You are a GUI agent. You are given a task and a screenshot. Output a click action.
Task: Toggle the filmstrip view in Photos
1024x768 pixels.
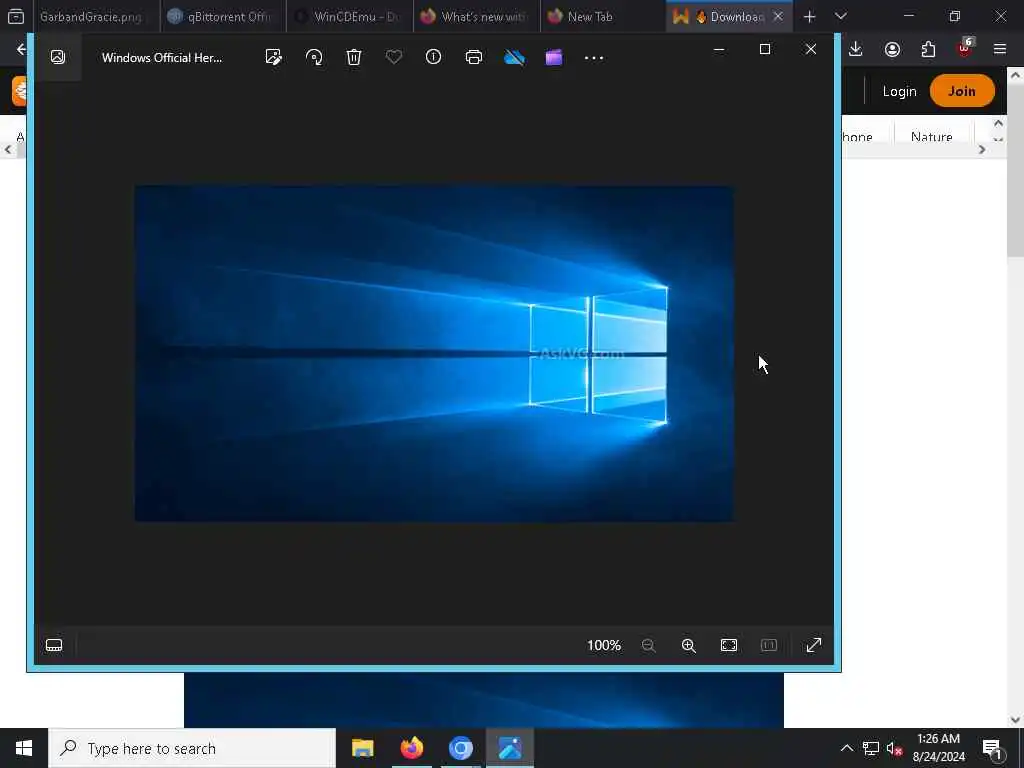54,645
